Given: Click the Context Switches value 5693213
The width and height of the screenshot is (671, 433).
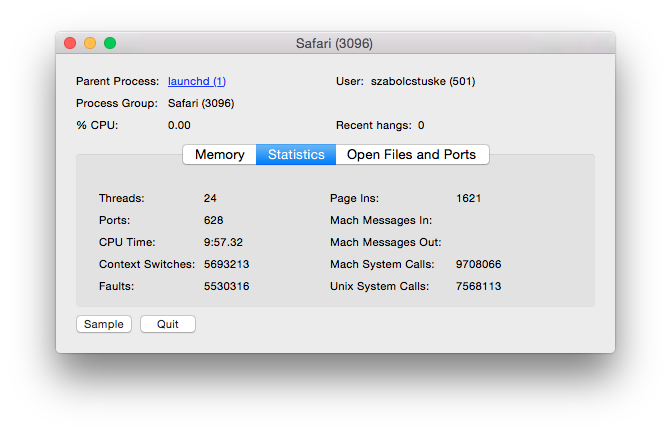Looking at the screenshot, I should click(x=226, y=264).
